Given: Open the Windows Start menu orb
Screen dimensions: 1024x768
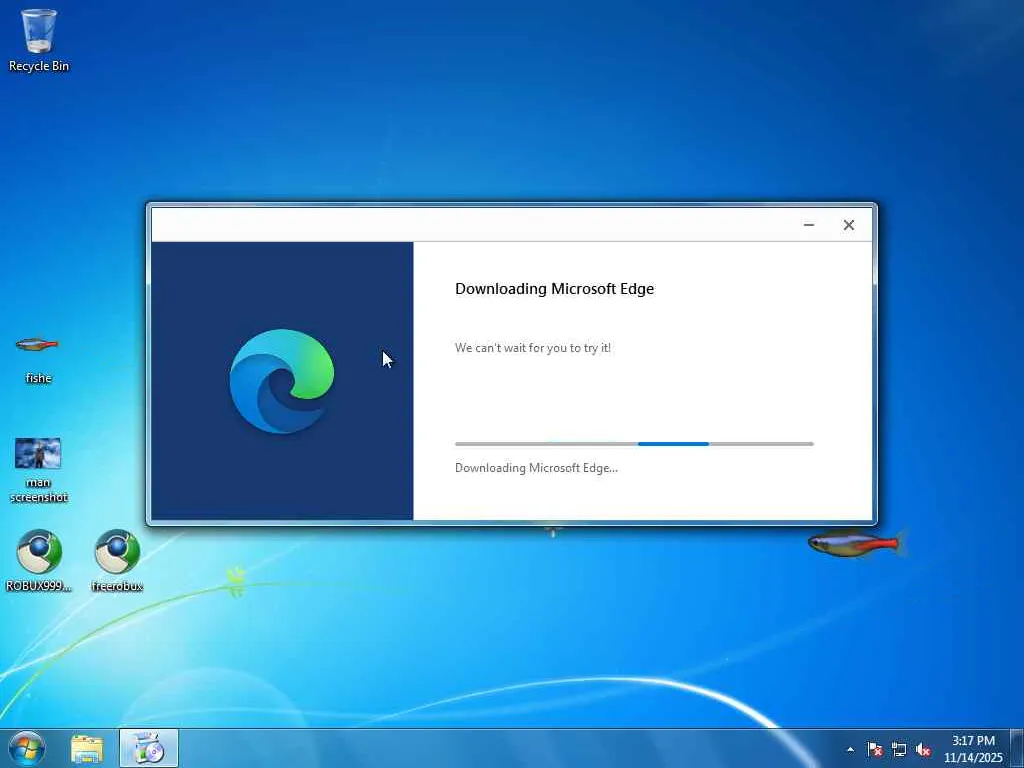Looking at the screenshot, I should pyautogui.click(x=27, y=748).
